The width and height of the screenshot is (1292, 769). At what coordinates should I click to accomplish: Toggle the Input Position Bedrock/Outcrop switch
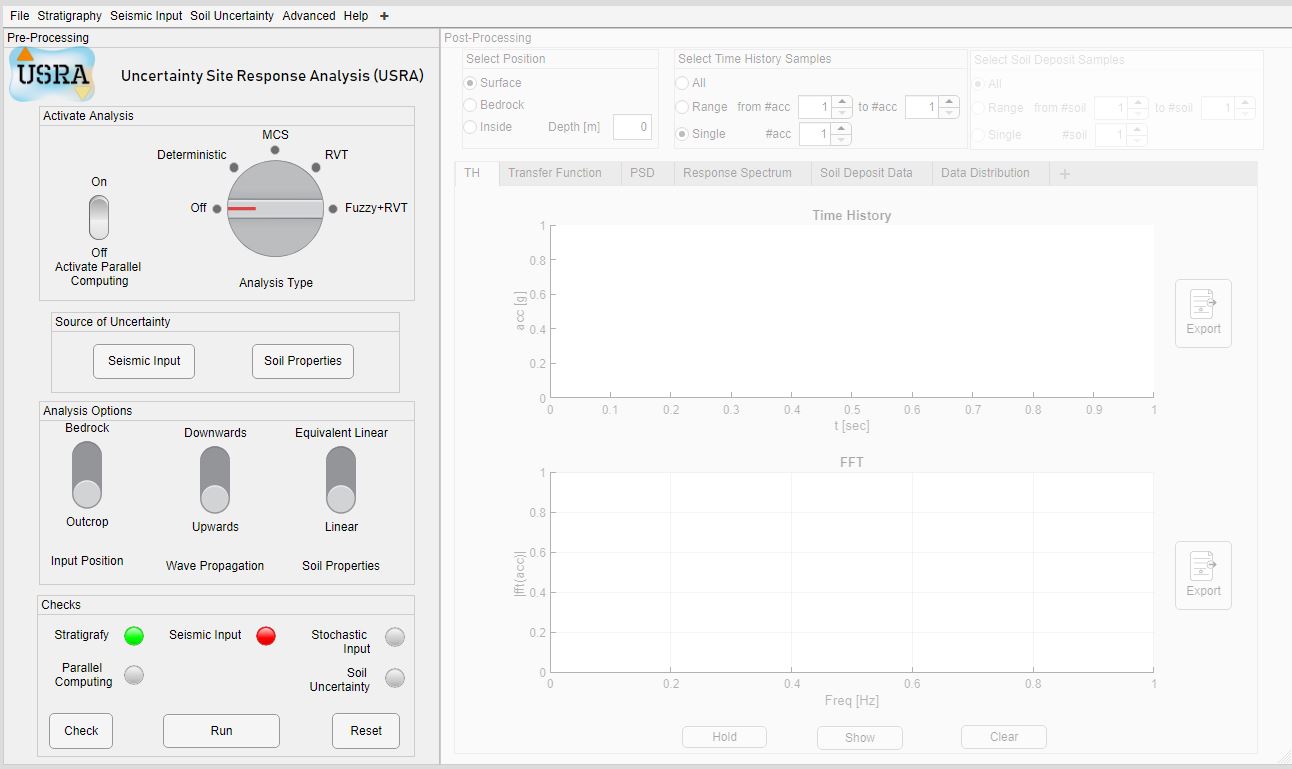(87, 475)
